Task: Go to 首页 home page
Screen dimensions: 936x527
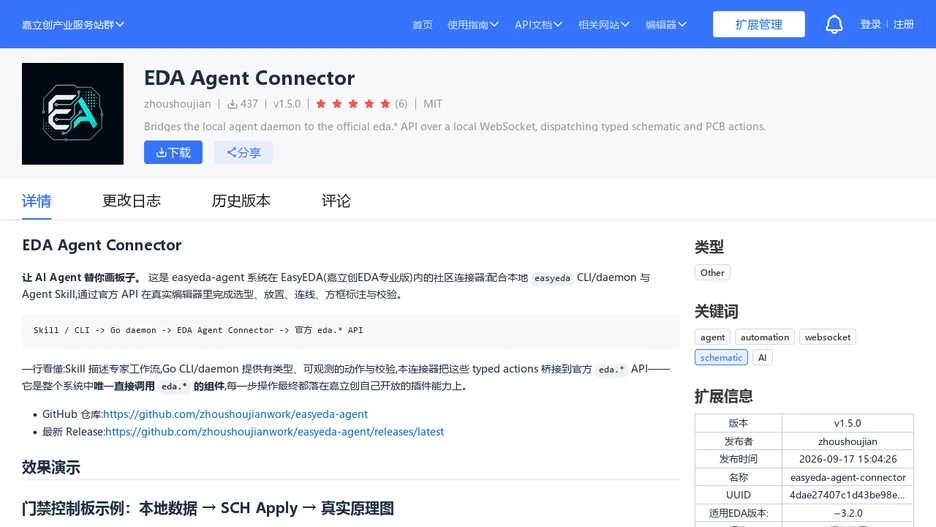Action: pos(423,24)
